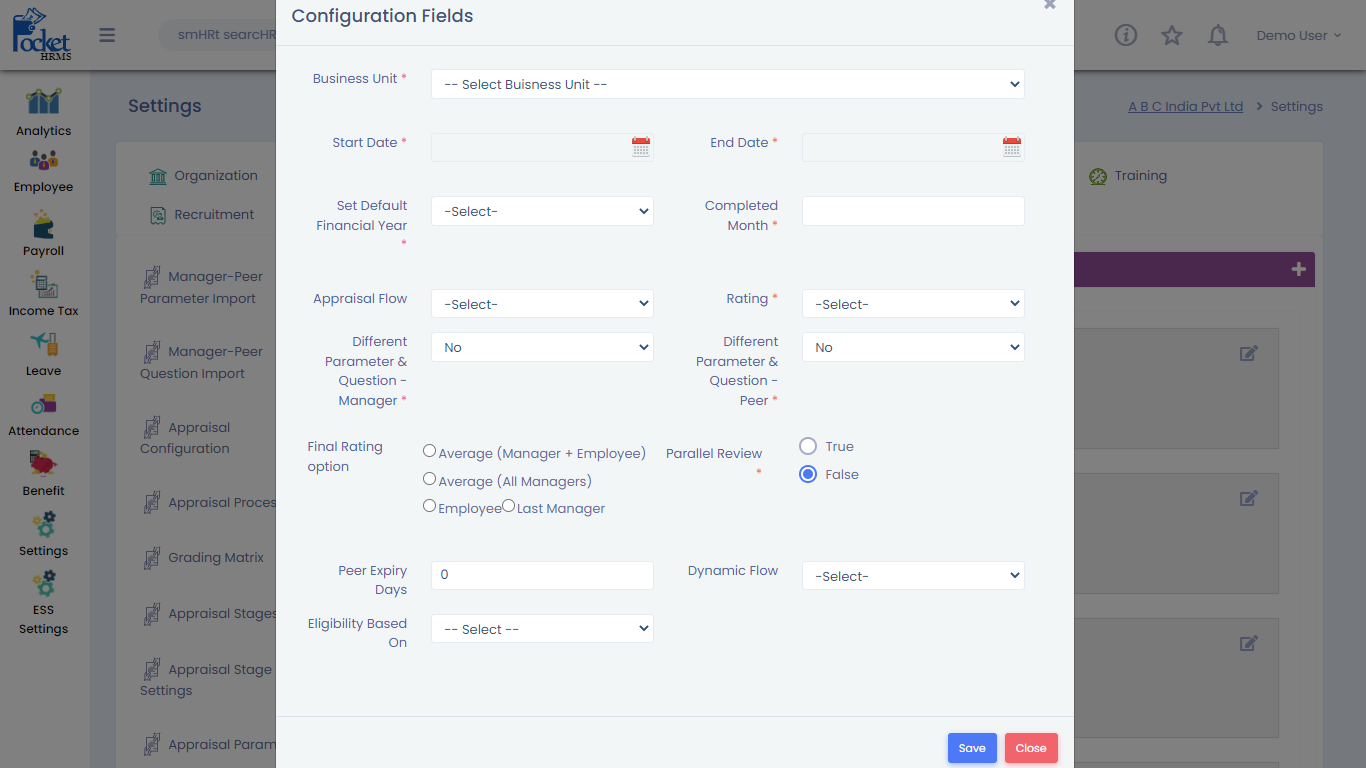The height and width of the screenshot is (768, 1366).
Task: Open the Attendance sidebar module
Action: (43, 414)
